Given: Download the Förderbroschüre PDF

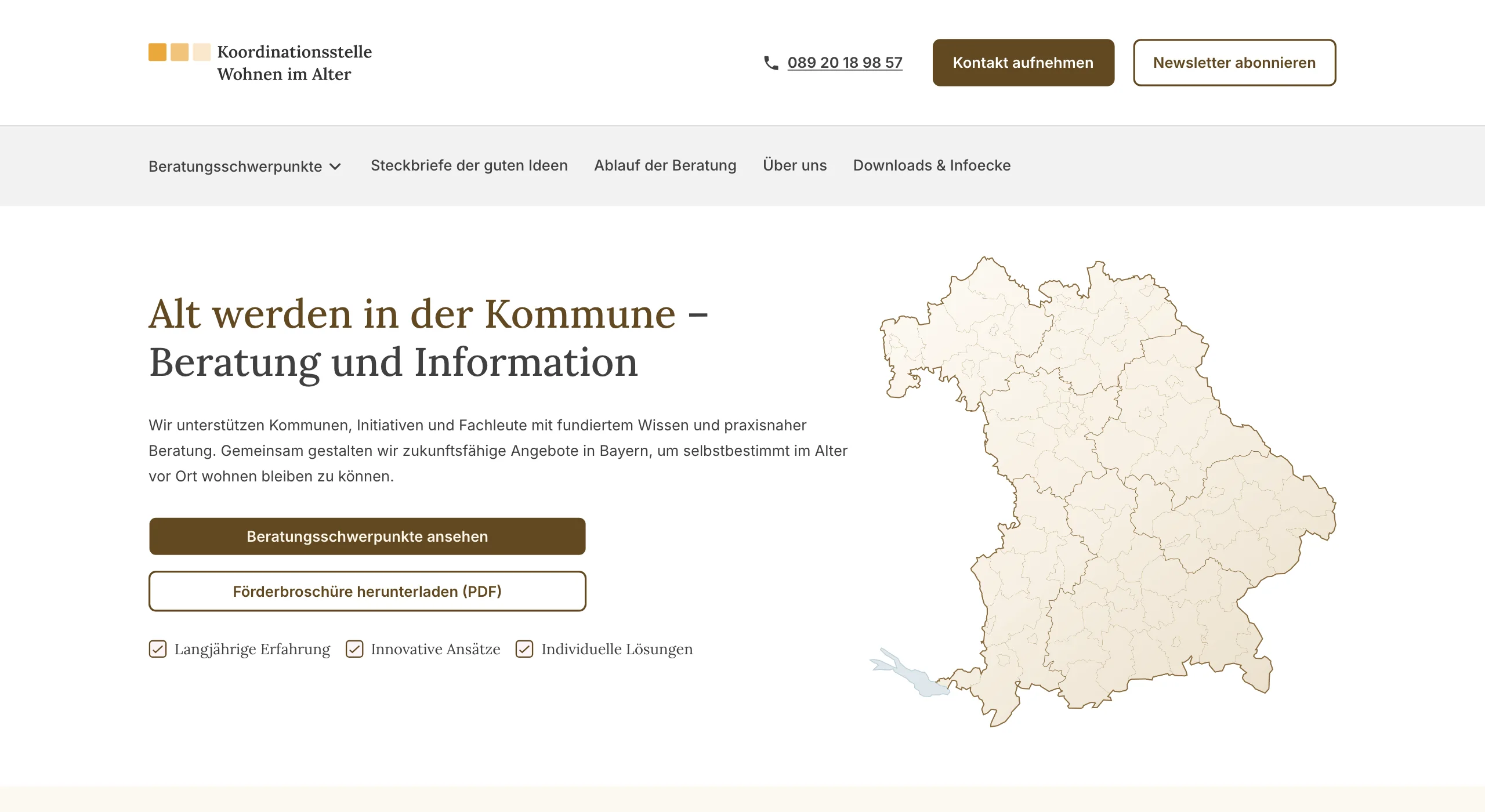Looking at the screenshot, I should 367,592.
